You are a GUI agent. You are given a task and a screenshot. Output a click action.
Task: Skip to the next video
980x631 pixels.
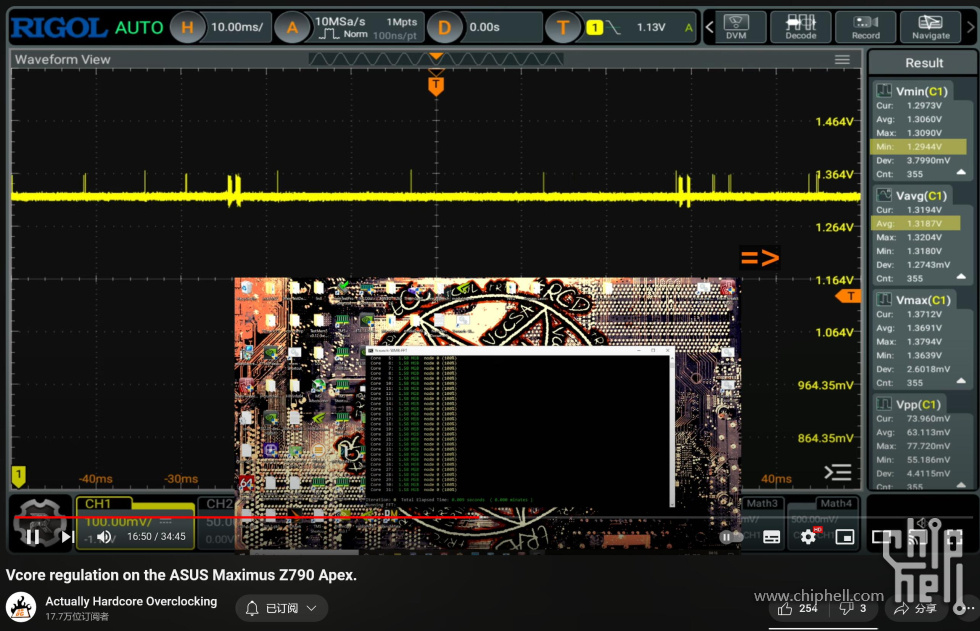67,537
